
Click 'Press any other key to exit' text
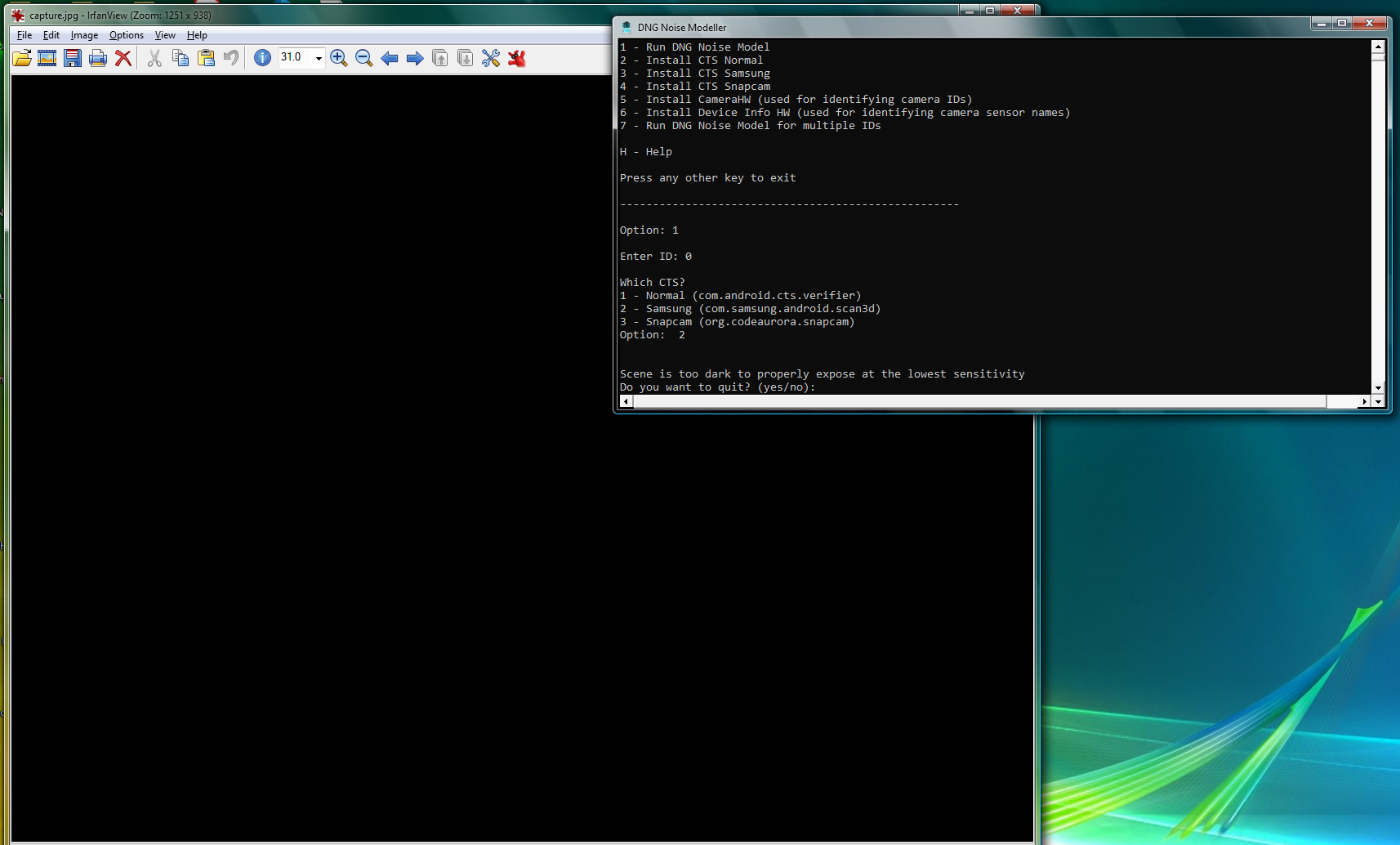pyautogui.click(x=707, y=178)
